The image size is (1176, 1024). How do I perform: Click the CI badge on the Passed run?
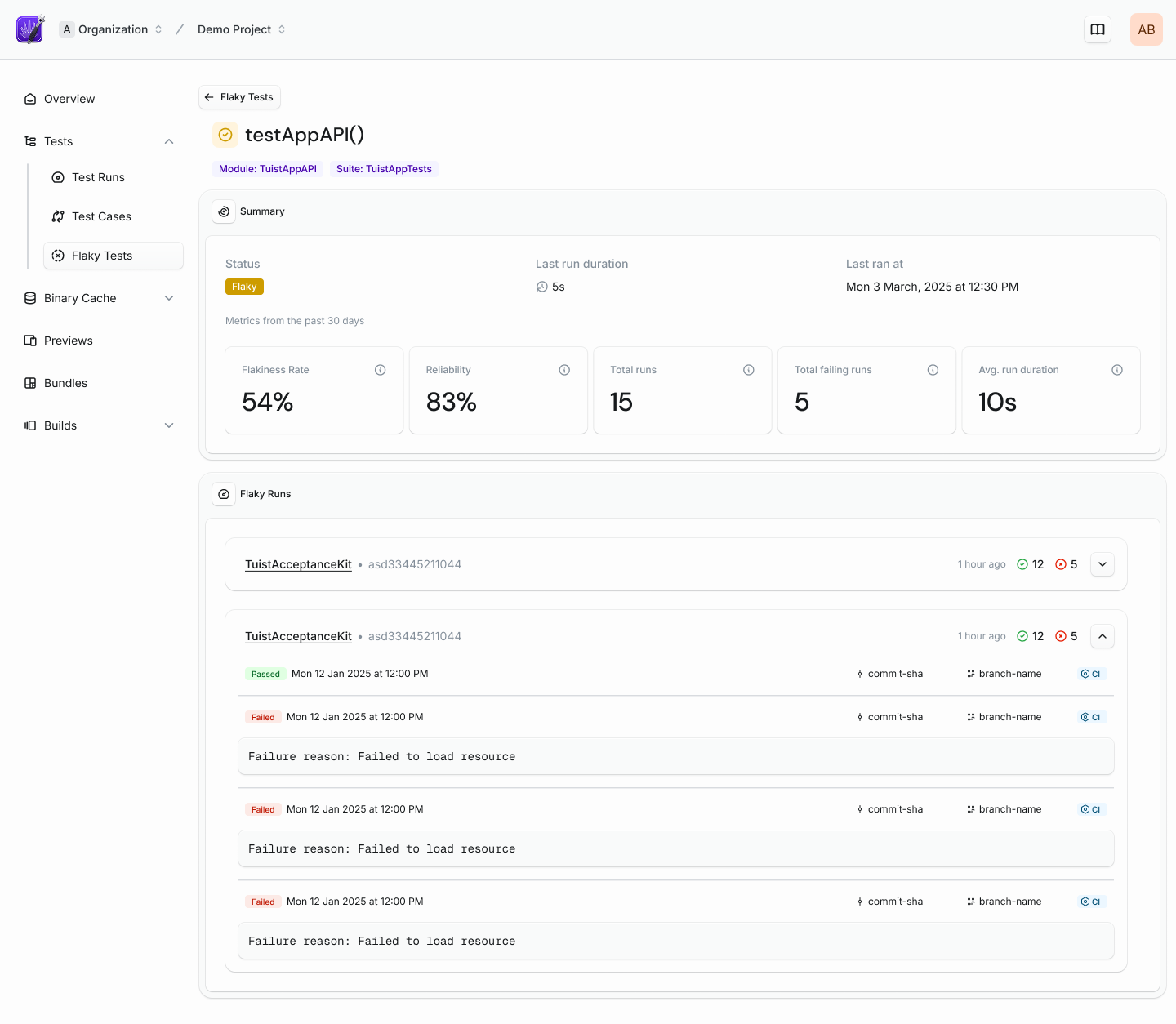point(1091,674)
